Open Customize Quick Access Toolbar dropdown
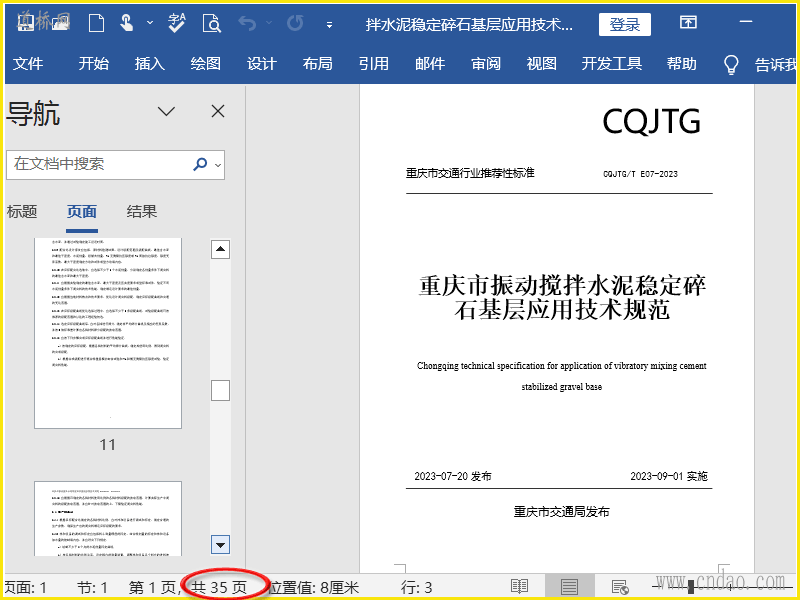Viewport: 800px width, 600px height. (330, 24)
